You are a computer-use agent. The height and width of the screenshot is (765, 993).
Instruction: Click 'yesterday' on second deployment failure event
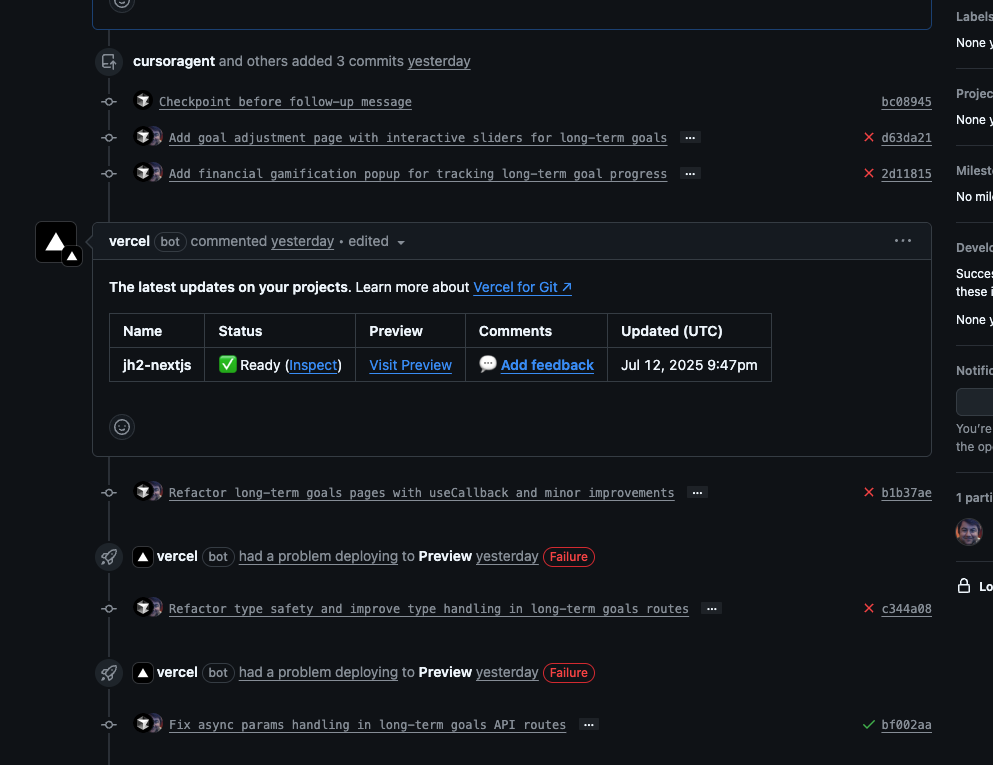click(x=507, y=673)
